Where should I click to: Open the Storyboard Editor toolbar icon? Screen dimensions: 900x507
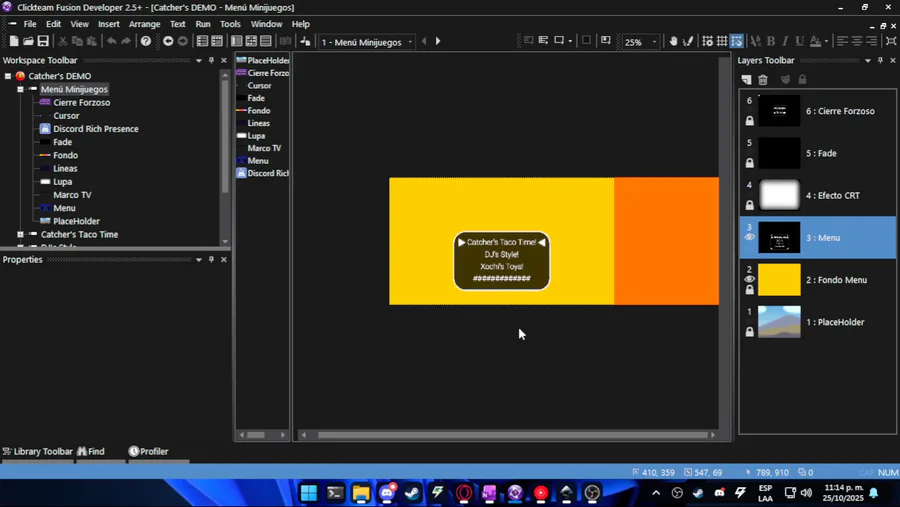point(202,41)
